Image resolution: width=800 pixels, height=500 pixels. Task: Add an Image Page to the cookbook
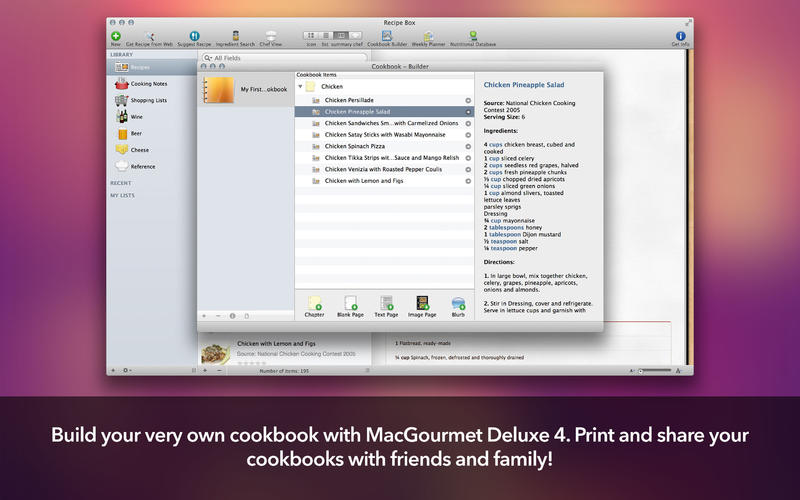pyautogui.click(x=422, y=306)
